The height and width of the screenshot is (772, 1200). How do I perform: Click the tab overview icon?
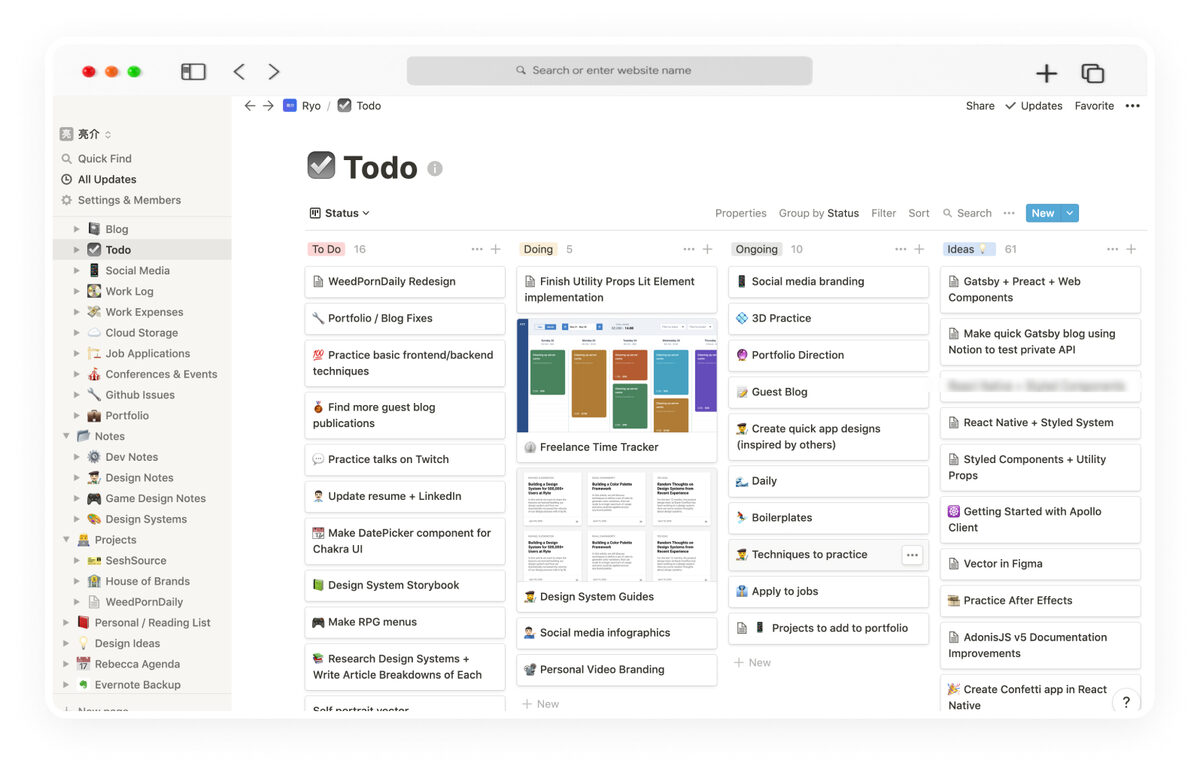(x=1092, y=73)
